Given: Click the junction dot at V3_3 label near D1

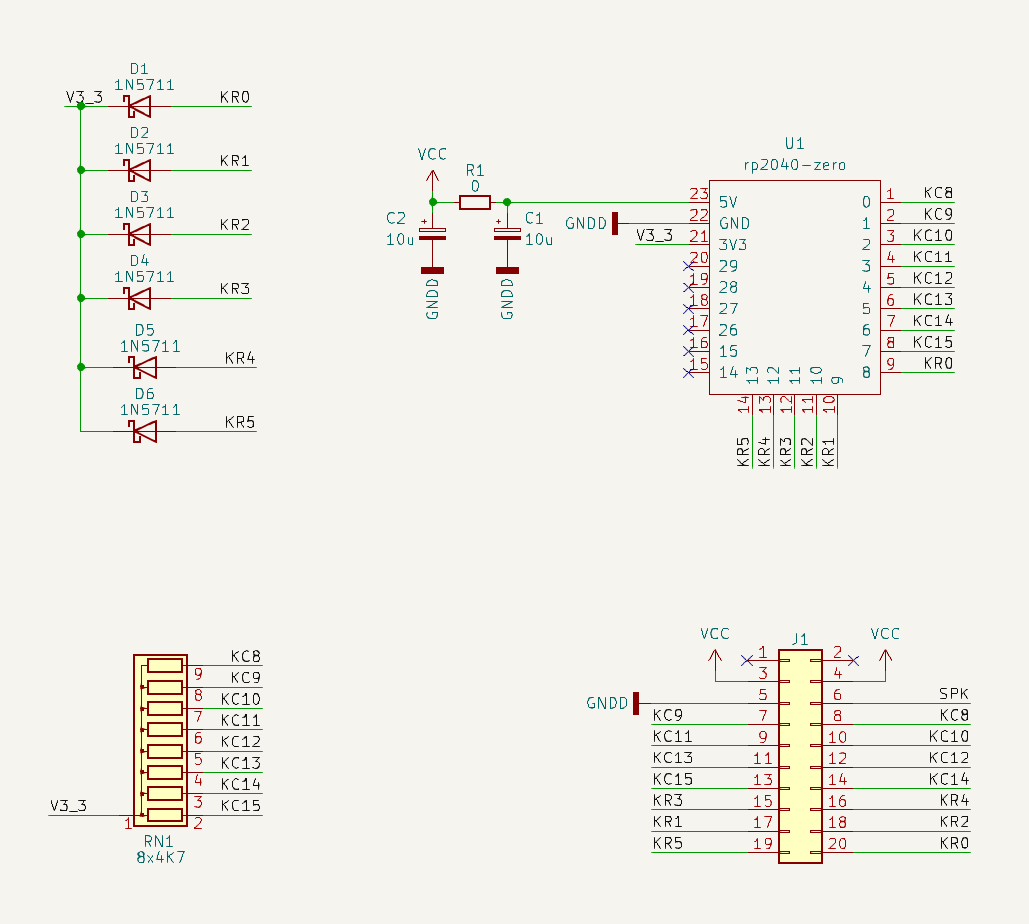Looking at the screenshot, I should [81, 106].
